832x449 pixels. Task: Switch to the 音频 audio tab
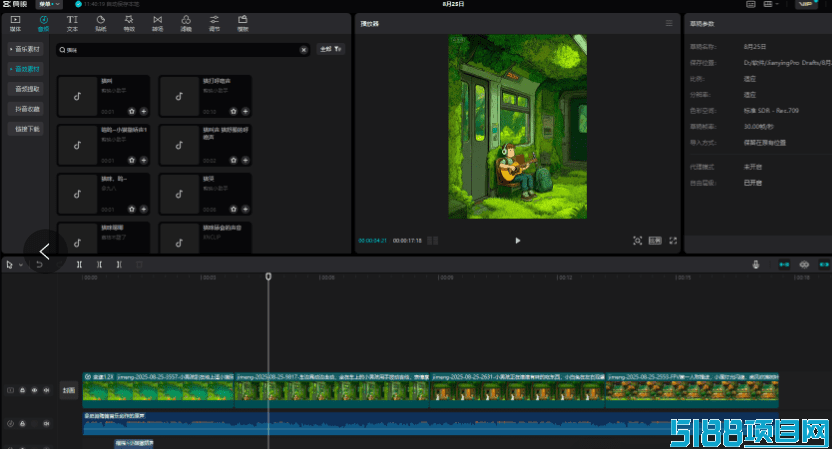point(44,23)
